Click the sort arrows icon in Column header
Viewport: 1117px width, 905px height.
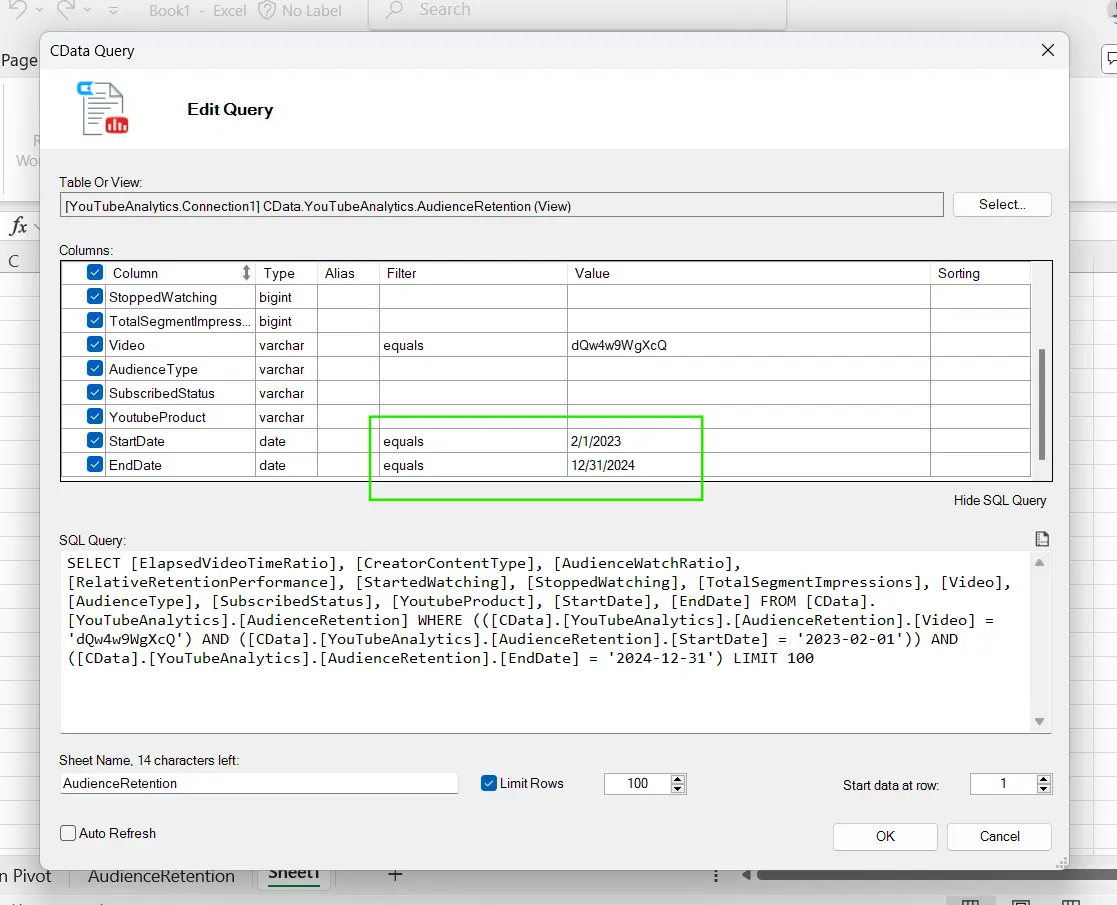point(247,273)
